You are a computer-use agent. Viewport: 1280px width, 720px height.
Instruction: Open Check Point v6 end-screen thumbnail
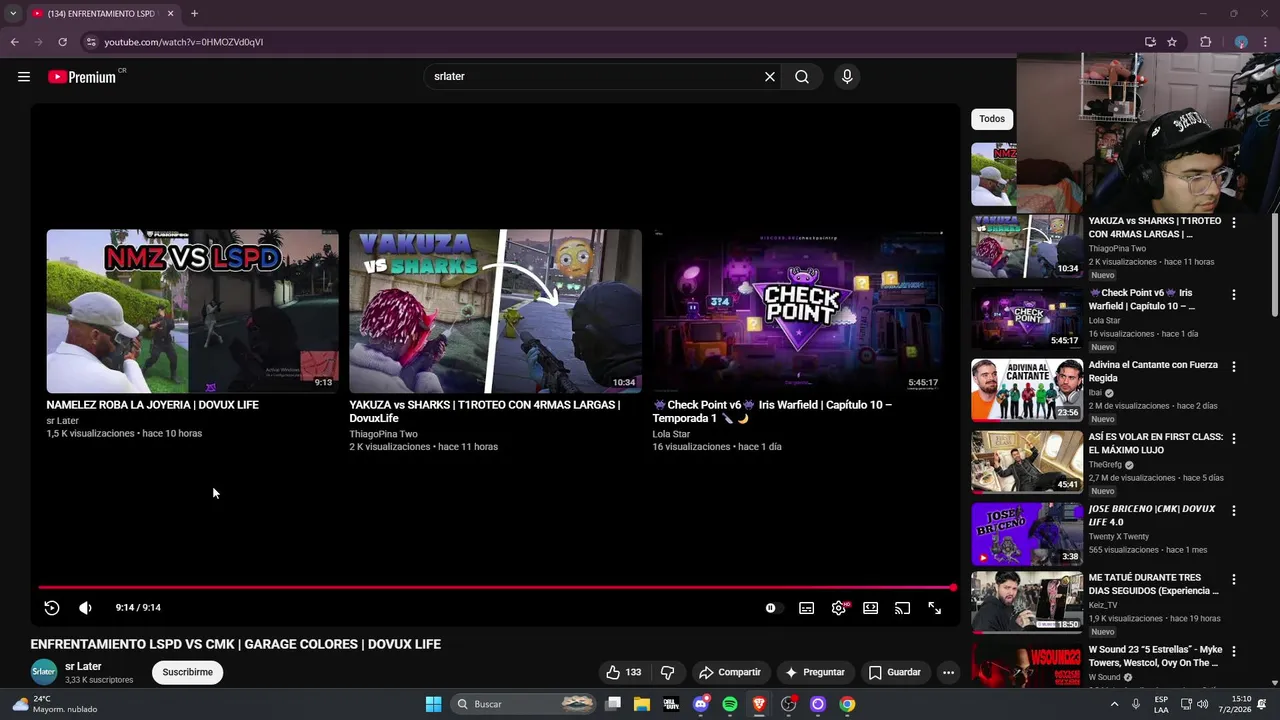click(798, 311)
